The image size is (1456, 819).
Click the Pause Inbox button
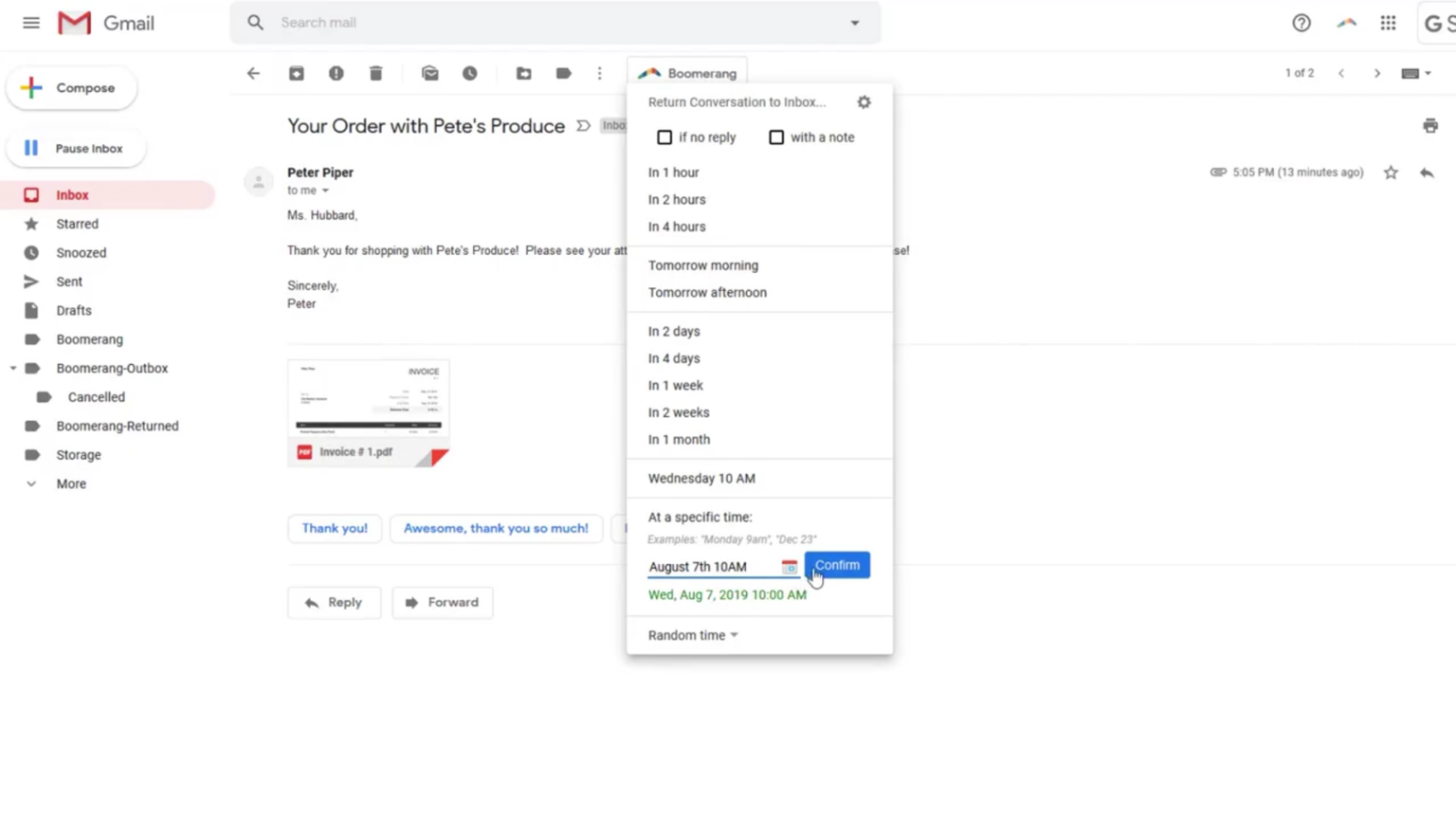click(x=76, y=148)
